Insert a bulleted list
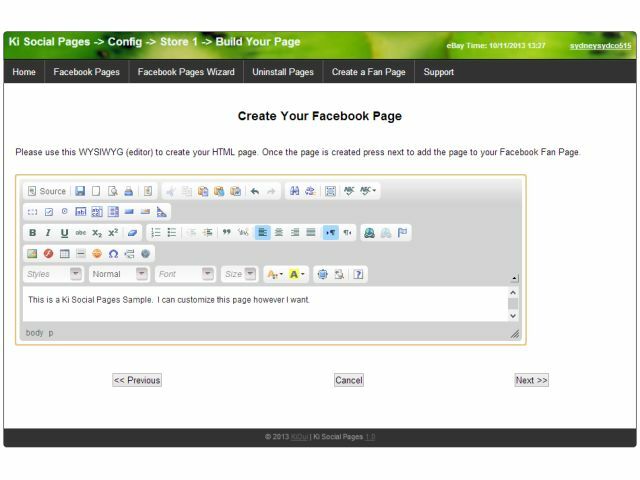This screenshot has height=480, width=640. tap(172, 233)
